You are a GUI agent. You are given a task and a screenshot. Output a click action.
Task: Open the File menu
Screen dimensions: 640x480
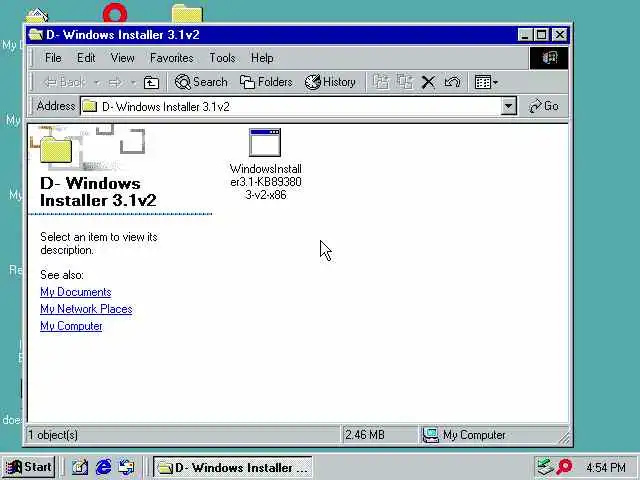tap(53, 58)
